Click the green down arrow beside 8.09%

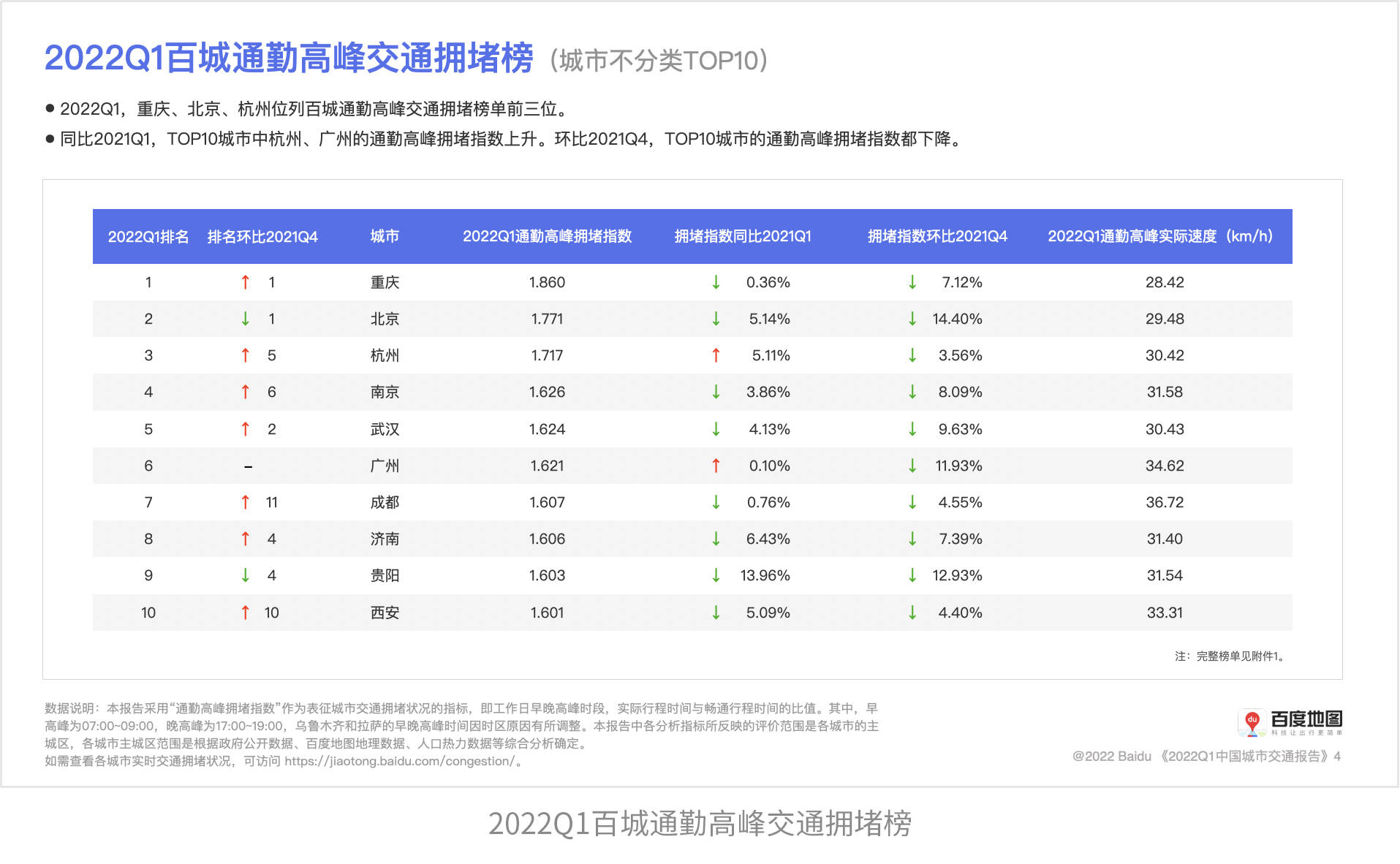point(912,392)
